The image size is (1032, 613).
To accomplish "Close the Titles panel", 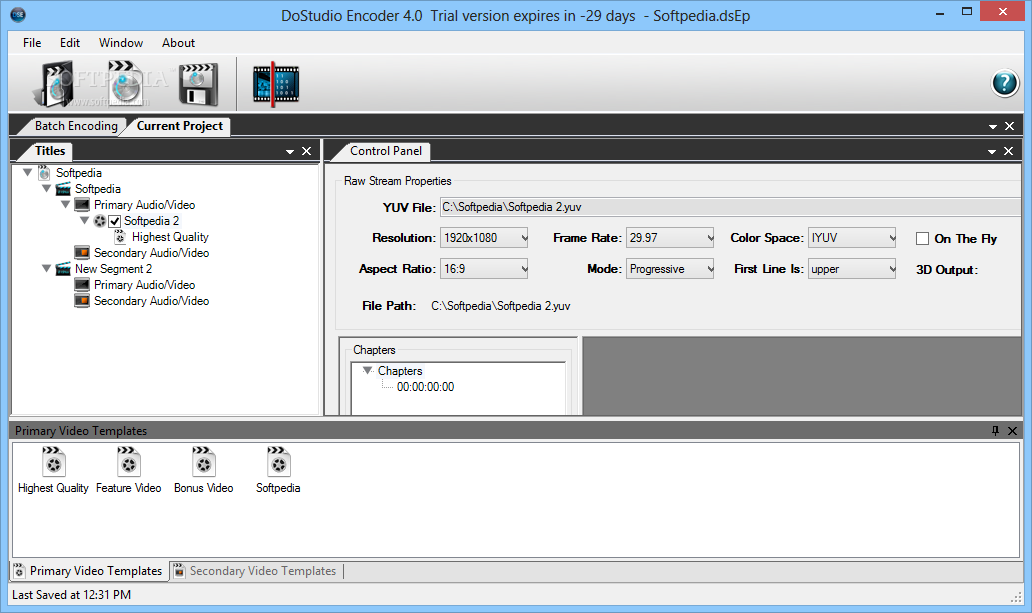I will click(x=306, y=151).
